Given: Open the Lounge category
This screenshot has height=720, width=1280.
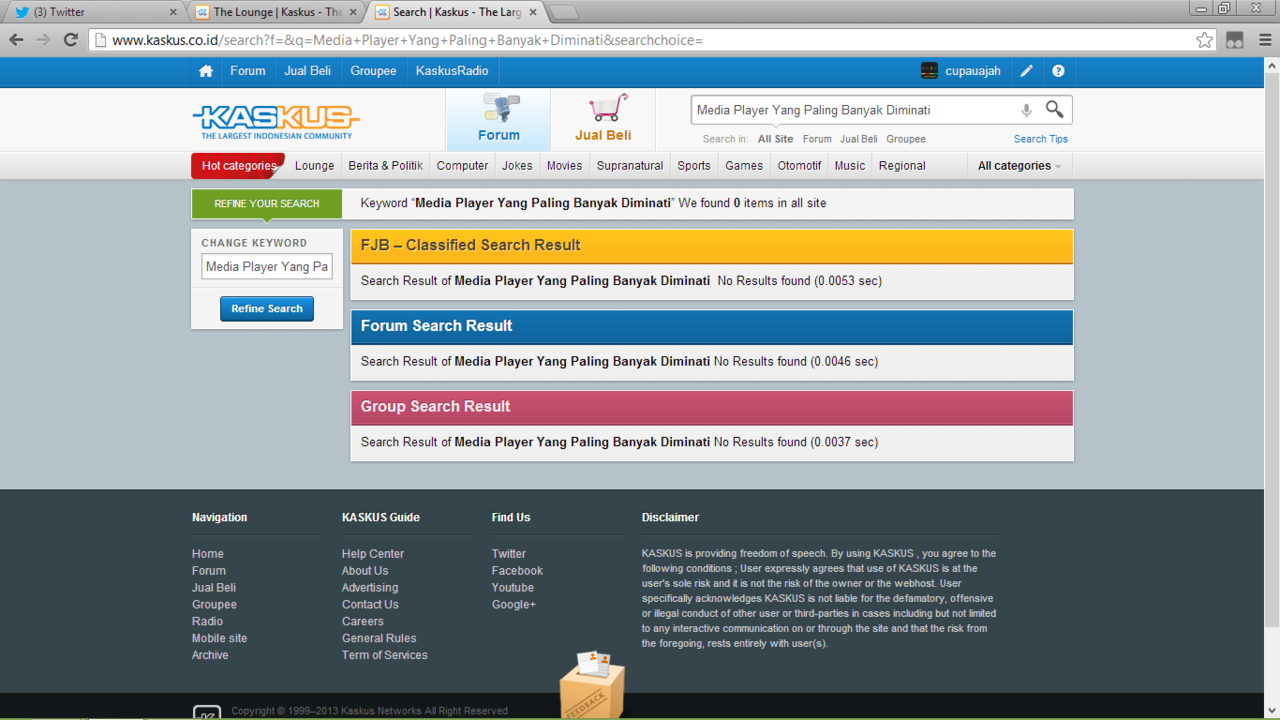Looking at the screenshot, I should click(x=314, y=166).
